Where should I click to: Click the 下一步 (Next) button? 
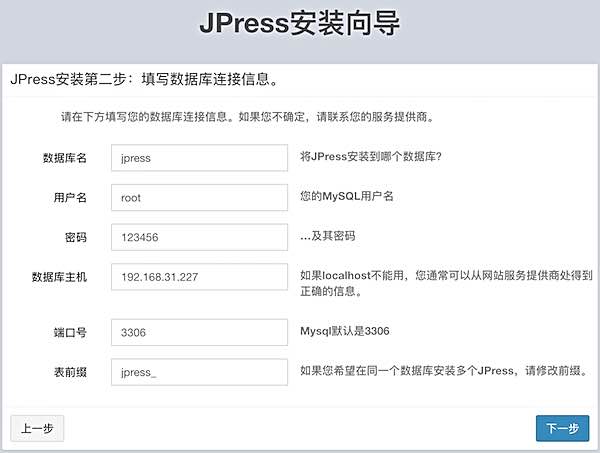coord(562,428)
